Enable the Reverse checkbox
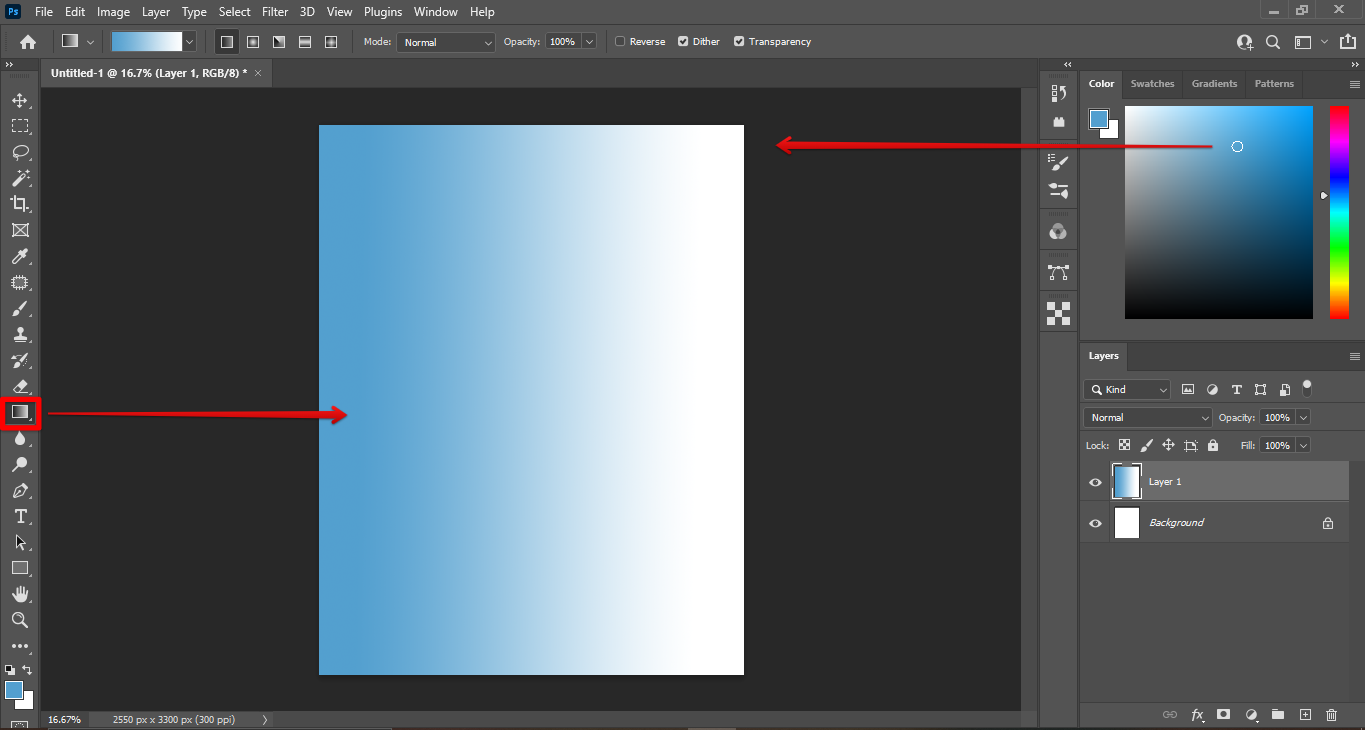This screenshot has width=1365, height=730. pyautogui.click(x=620, y=42)
